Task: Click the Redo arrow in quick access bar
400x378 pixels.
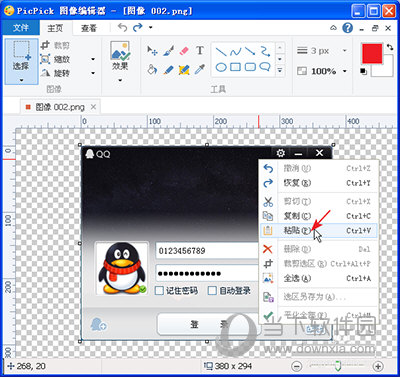Action: click(138, 27)
